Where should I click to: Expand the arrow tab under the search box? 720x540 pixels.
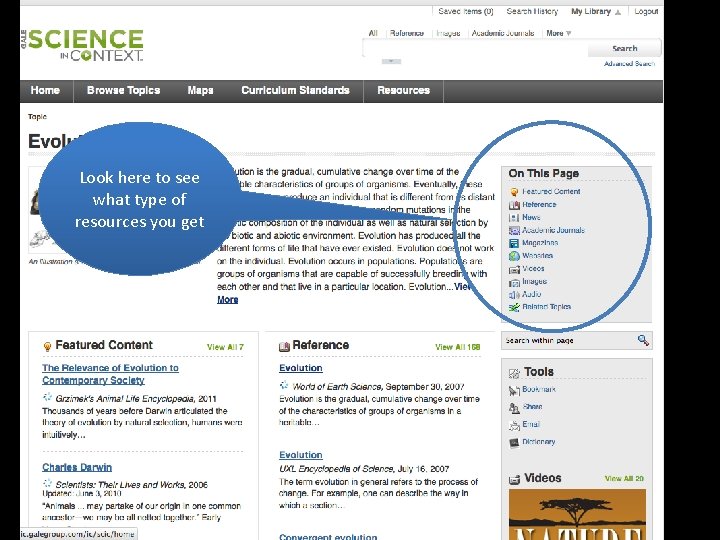tap(391, 61)
